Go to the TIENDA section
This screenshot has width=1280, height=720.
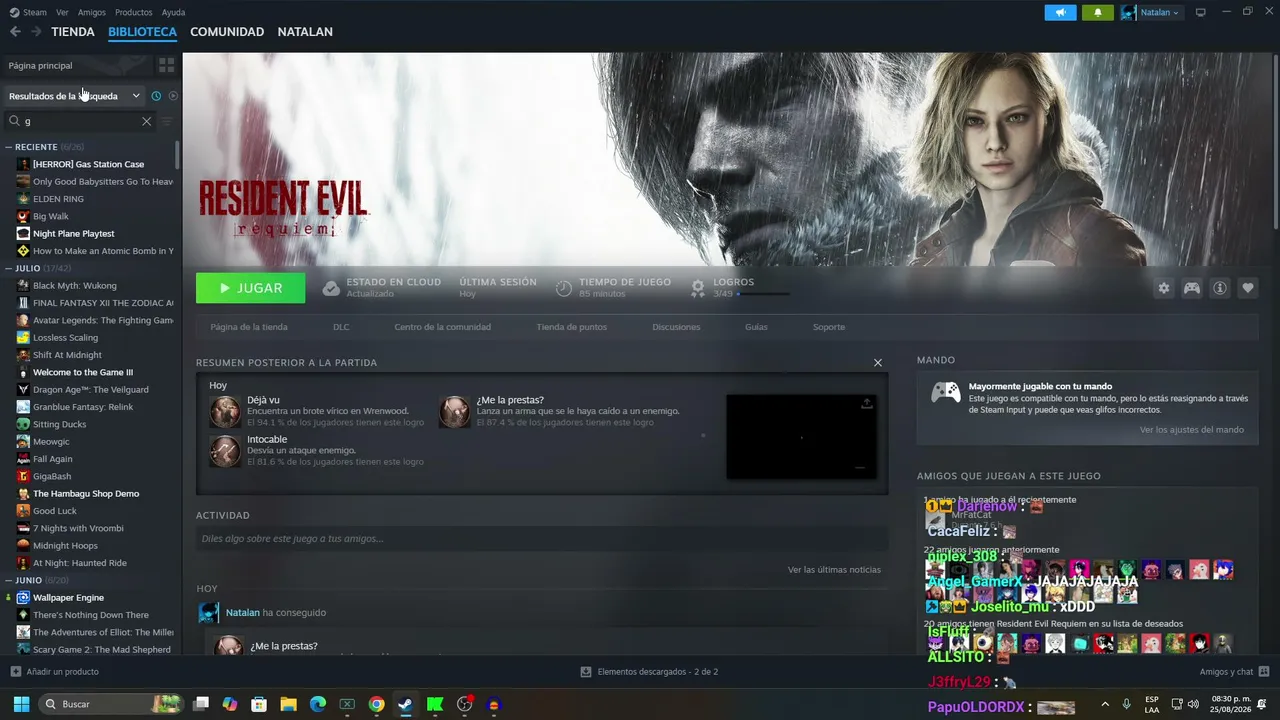click(x=73, y=32)
